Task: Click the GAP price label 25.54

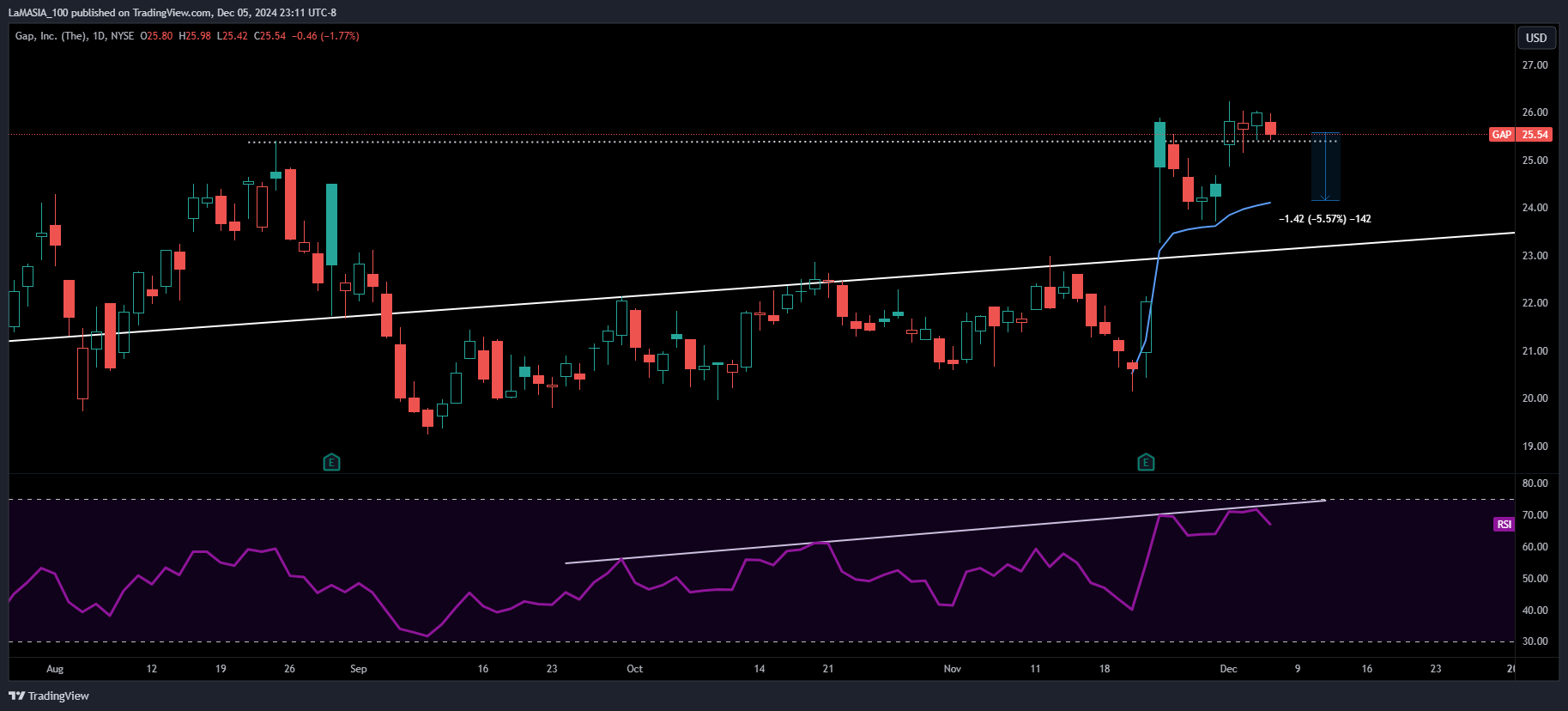Action: coord(1520,135)
